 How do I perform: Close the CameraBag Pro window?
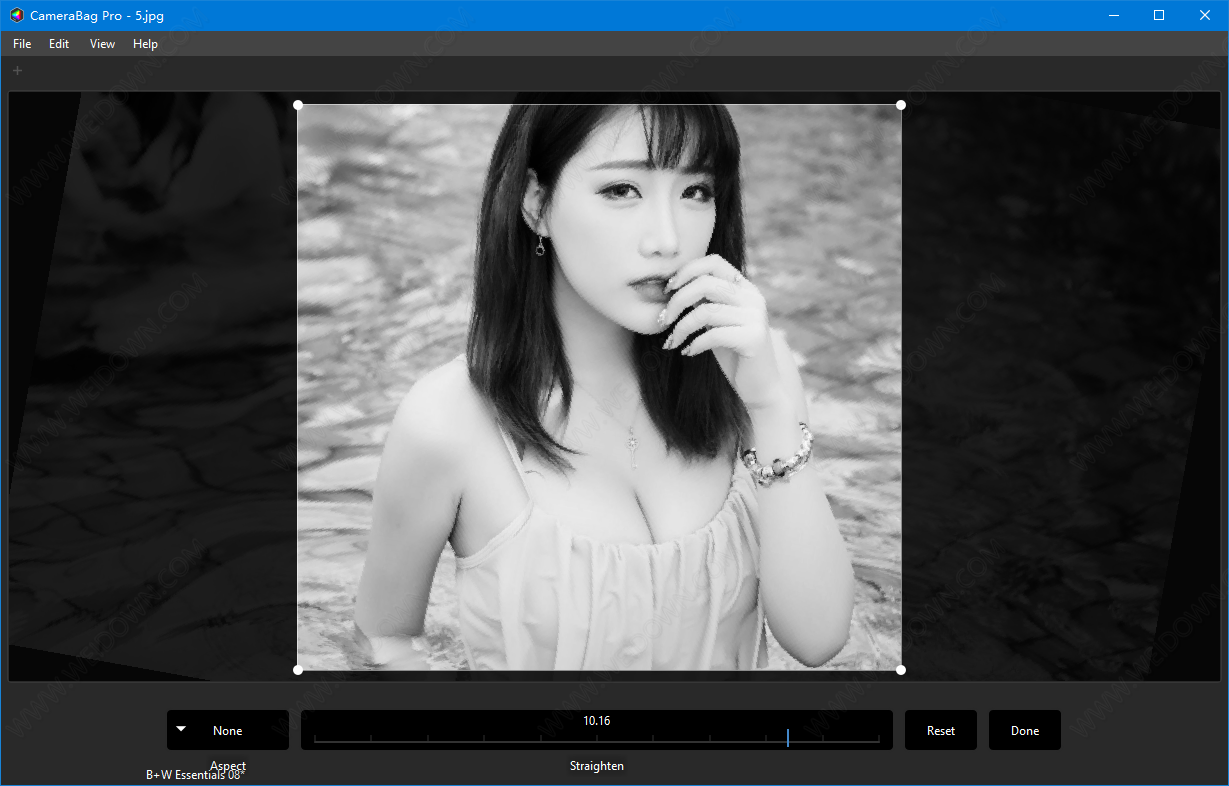[1205, 15]
